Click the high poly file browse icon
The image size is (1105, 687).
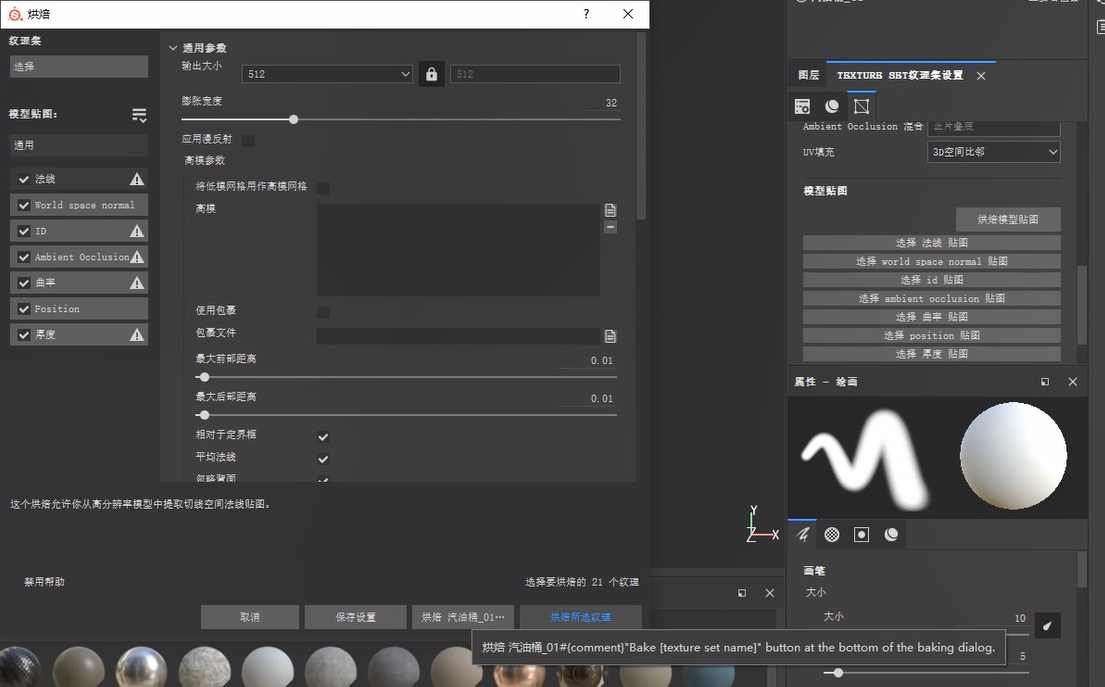(x=610, y=210)
